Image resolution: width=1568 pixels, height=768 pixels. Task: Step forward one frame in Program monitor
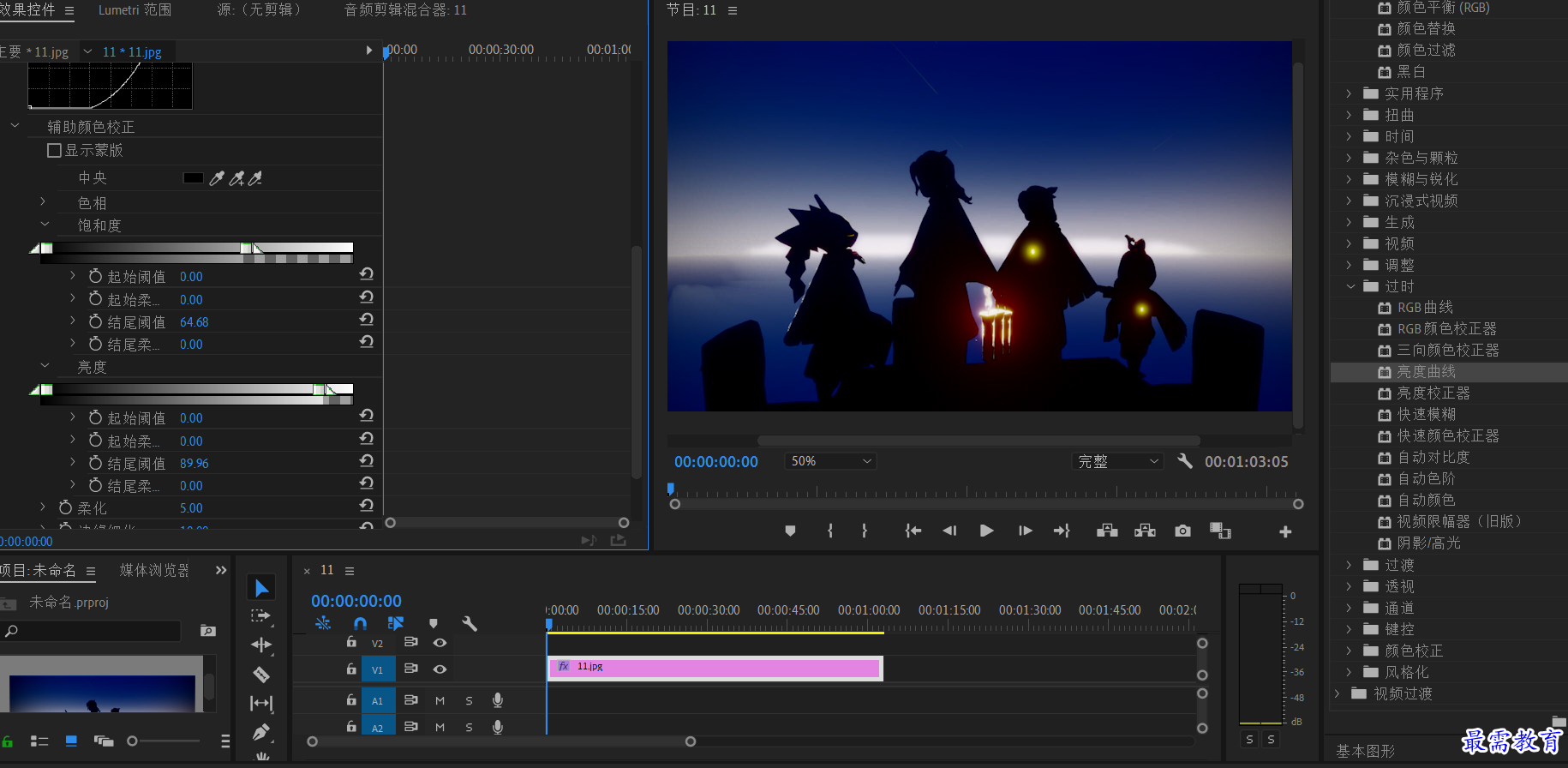pos(1025,531)
